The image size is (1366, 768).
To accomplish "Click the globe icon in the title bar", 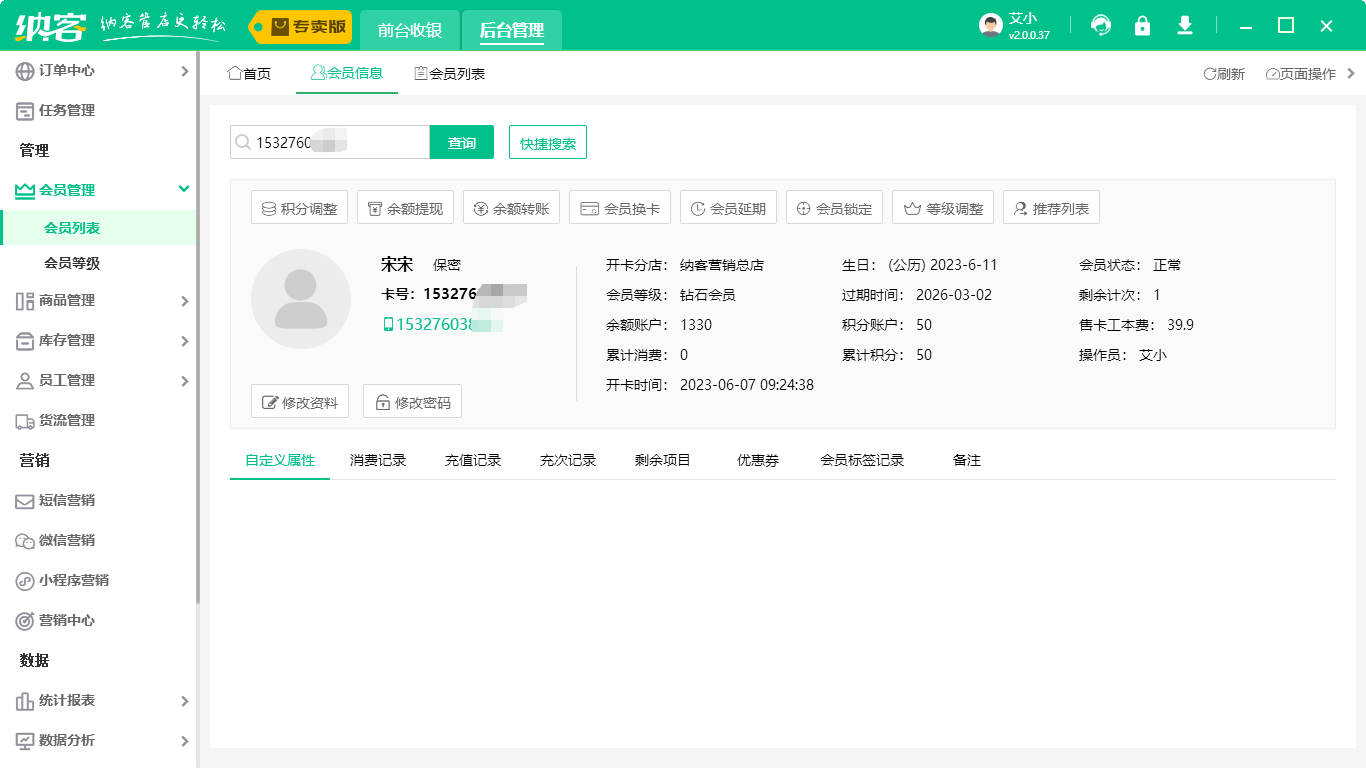I will click(x=1100, y=25).
